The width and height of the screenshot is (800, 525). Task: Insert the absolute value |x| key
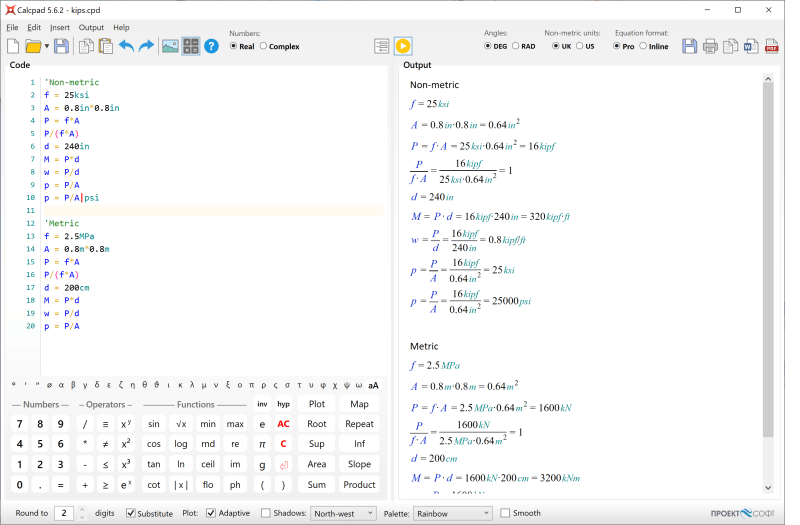[x=181, y=485]
